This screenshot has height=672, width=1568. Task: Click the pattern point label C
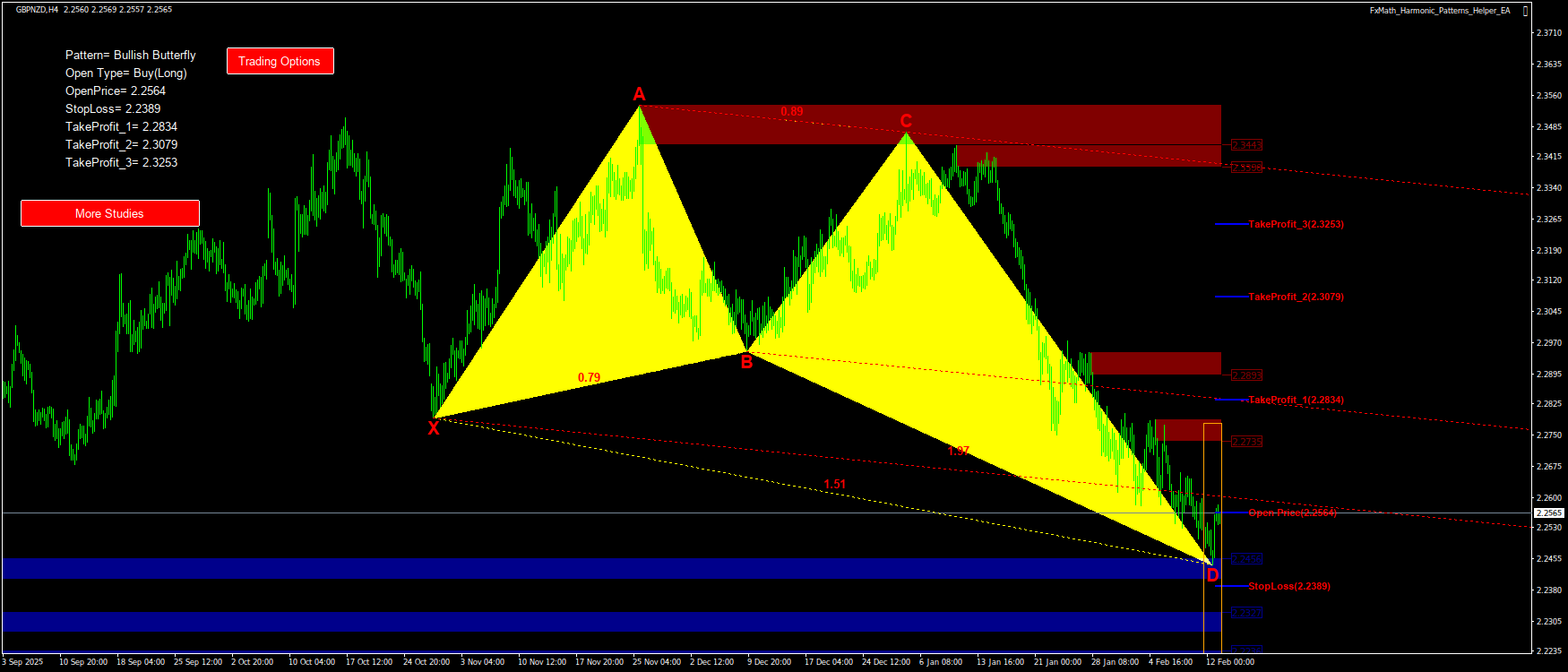(906, 121)
